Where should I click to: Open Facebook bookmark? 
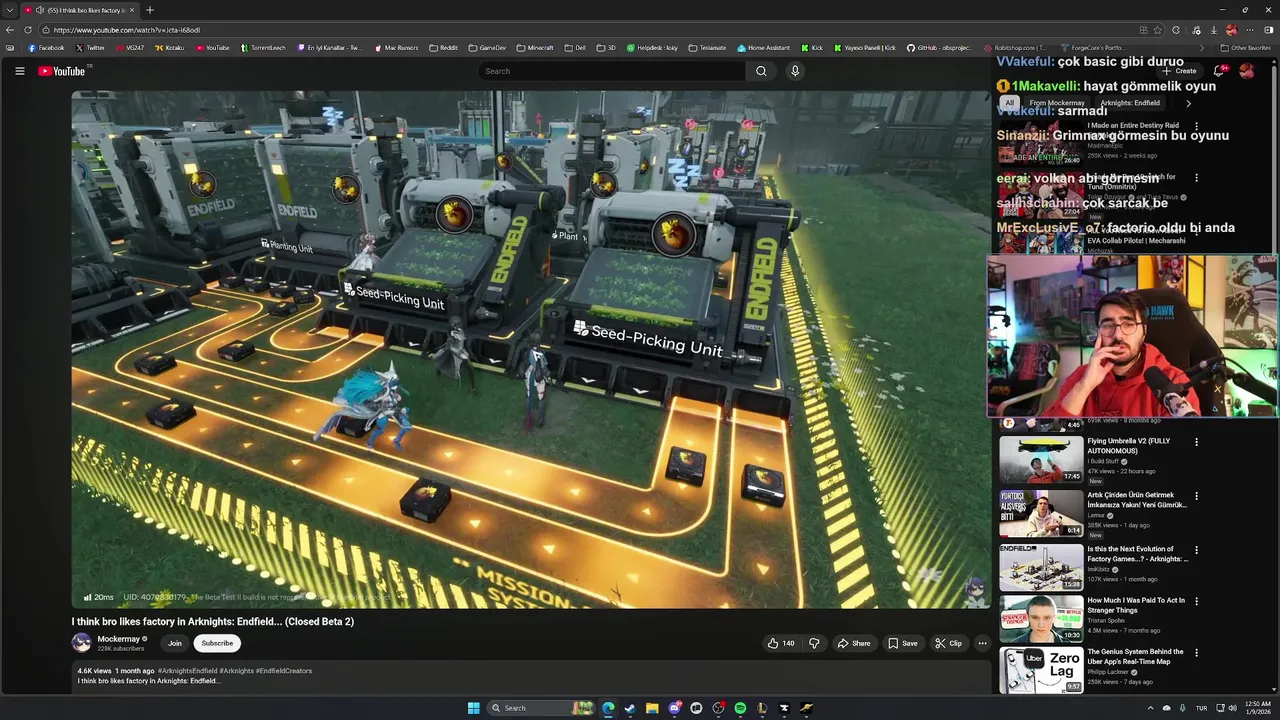(x=46, y=48)
